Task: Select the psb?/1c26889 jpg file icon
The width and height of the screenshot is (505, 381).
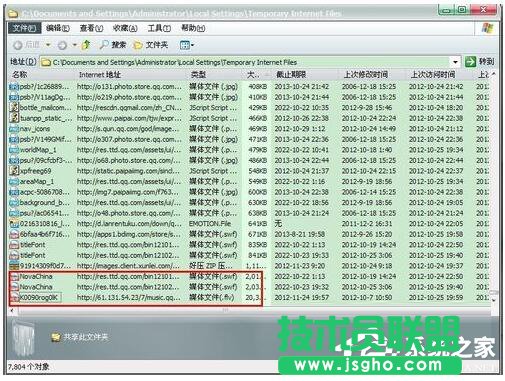Action: point(14,86)
